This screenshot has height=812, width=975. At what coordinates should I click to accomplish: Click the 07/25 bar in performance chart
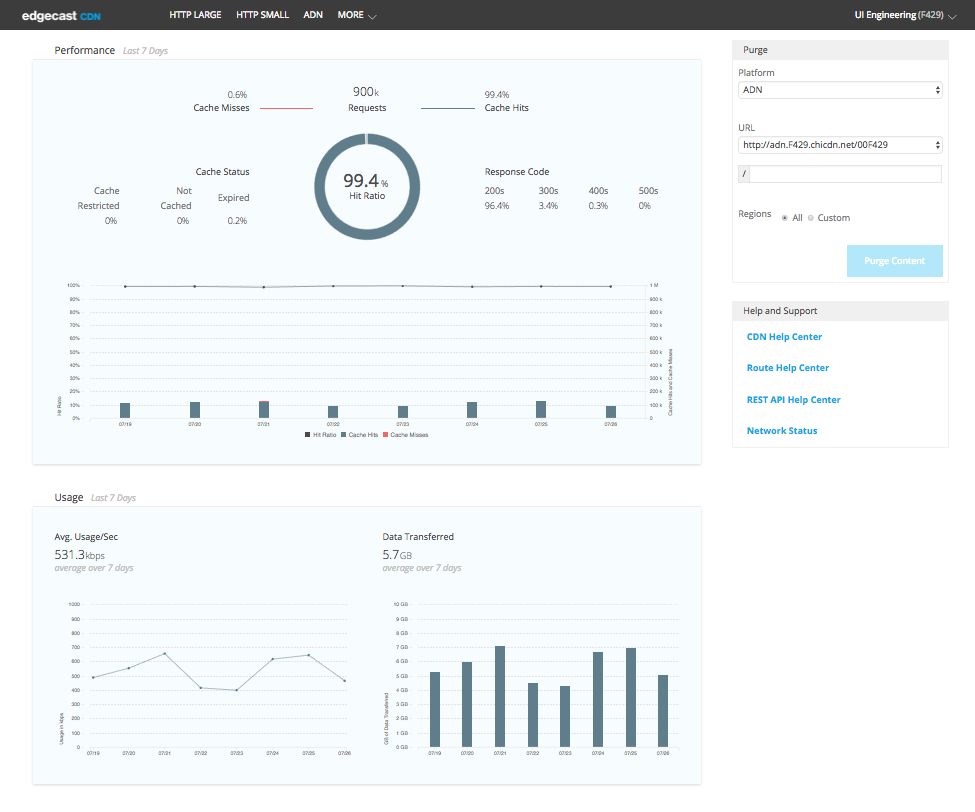coord(541,409)
